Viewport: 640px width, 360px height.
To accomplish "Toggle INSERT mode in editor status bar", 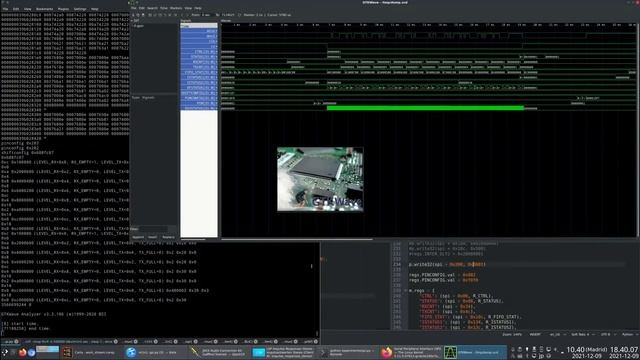I will (535, 334).
